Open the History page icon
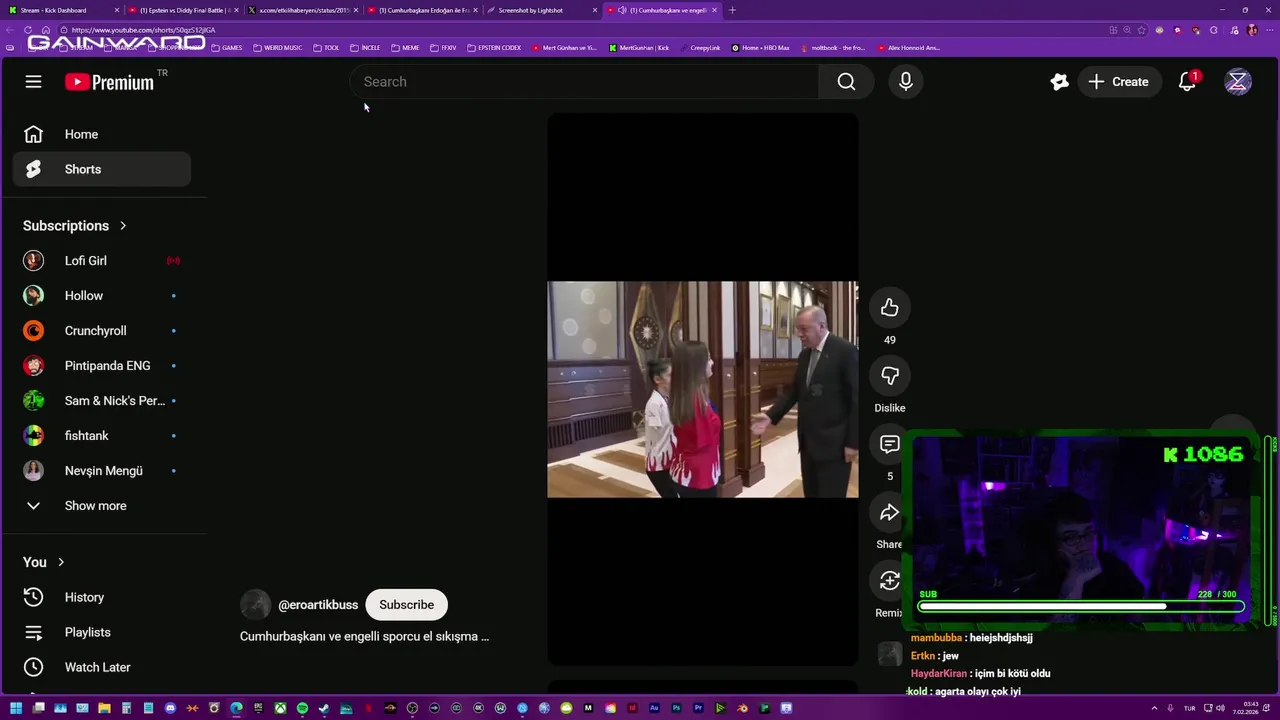Viewport: 1280px width, 720px height. (x=33, y=597)
